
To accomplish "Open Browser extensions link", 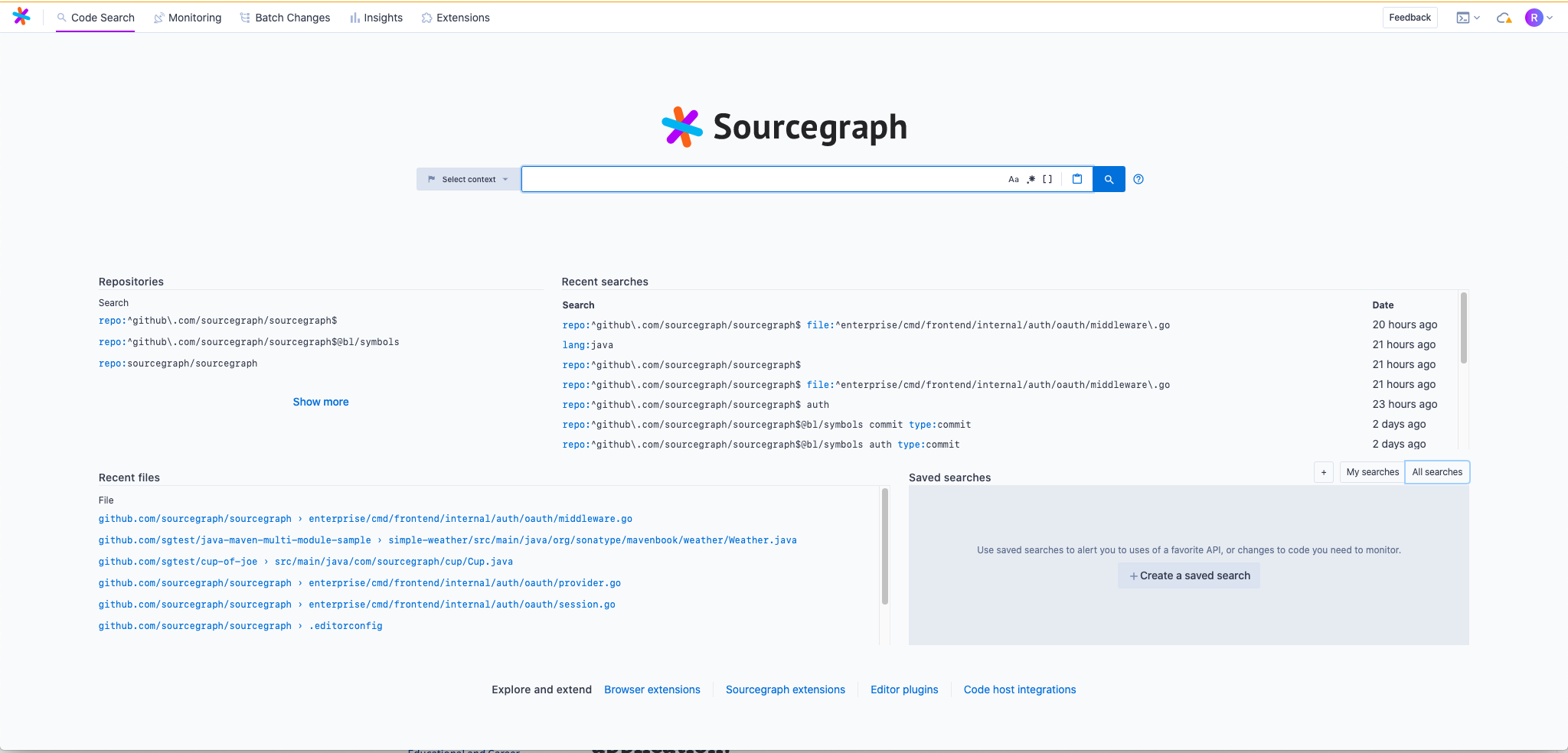I will pyautogui.click(x=652, y=689).
